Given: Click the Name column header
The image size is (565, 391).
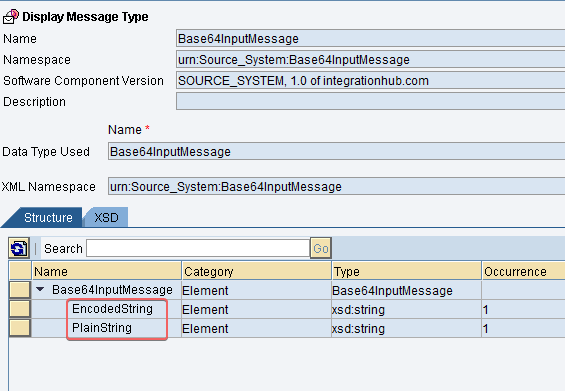Looking at the screenshot, I should click(107, 271).
